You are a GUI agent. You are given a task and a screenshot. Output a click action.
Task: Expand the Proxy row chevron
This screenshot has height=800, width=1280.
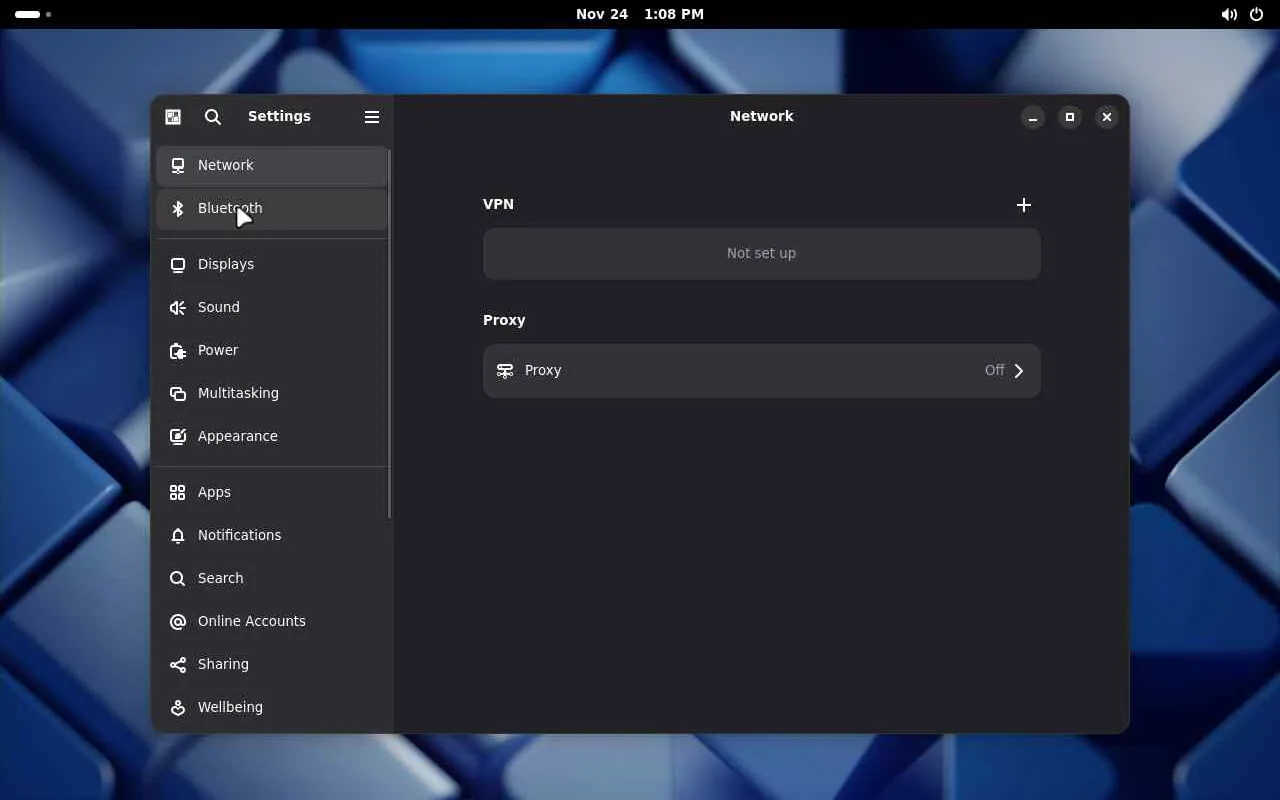[1019, 371]
